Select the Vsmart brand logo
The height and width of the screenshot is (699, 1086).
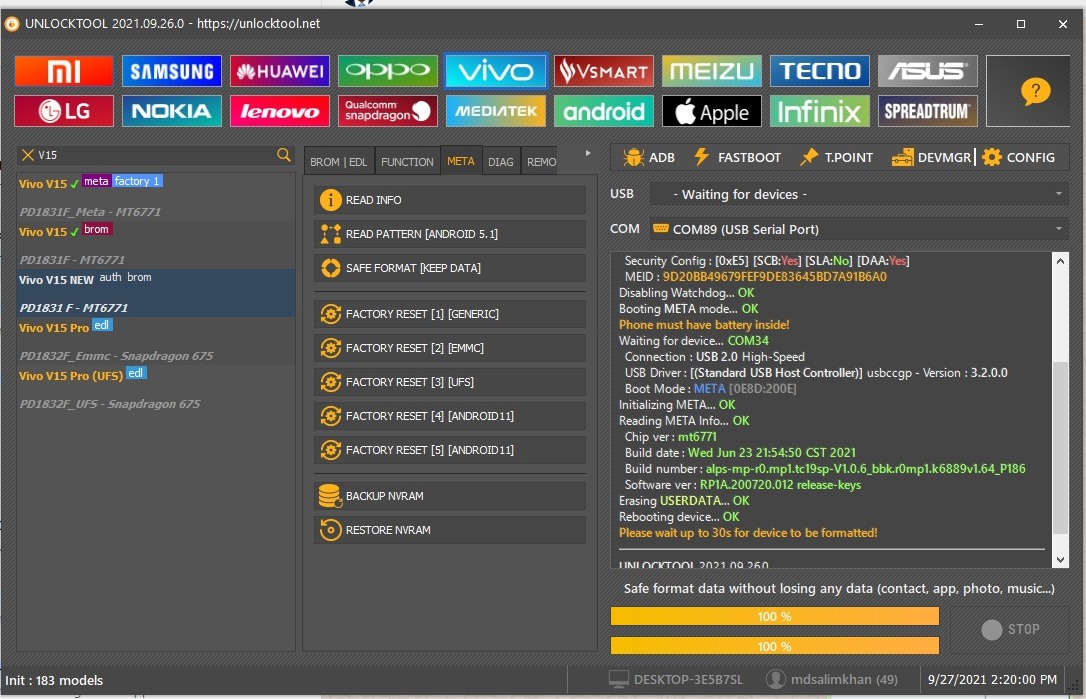(604, 71)
